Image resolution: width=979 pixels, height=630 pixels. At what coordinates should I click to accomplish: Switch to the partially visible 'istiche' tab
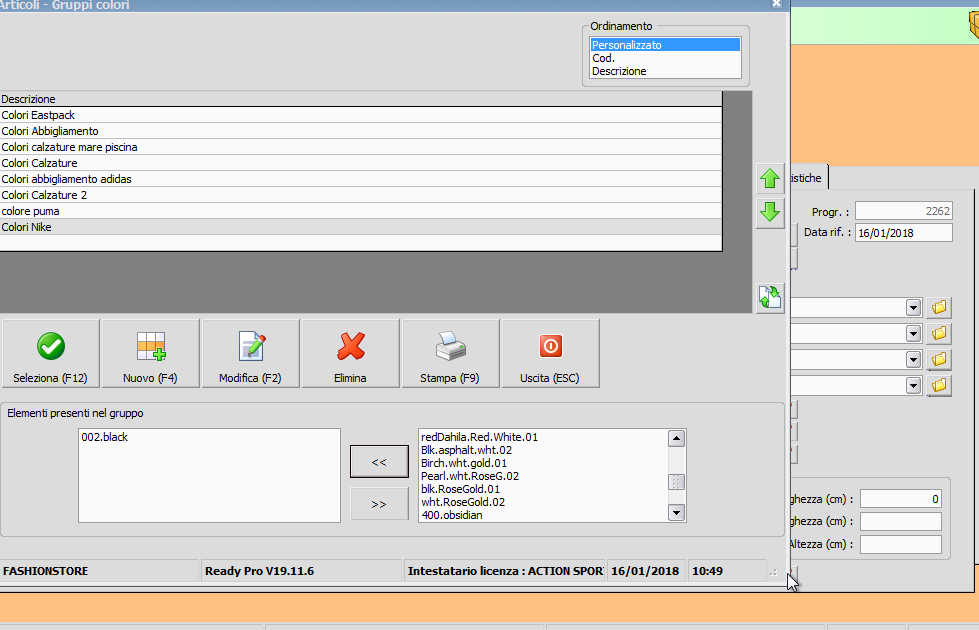pyautogui.click(x=809, y=178)
